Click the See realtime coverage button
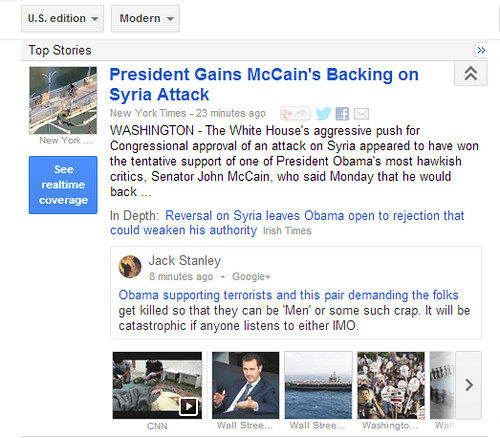 pos(63,185)
